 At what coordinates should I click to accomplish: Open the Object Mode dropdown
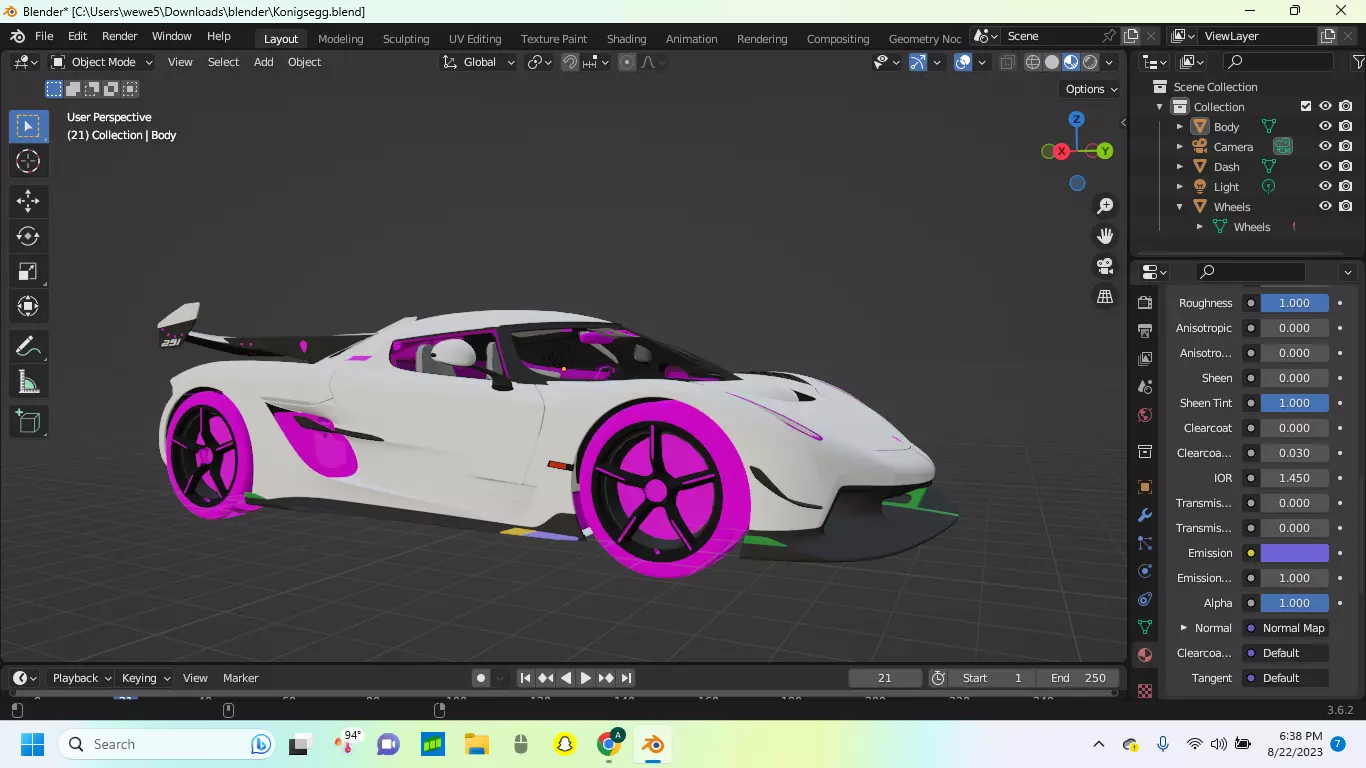coord(102,62)
